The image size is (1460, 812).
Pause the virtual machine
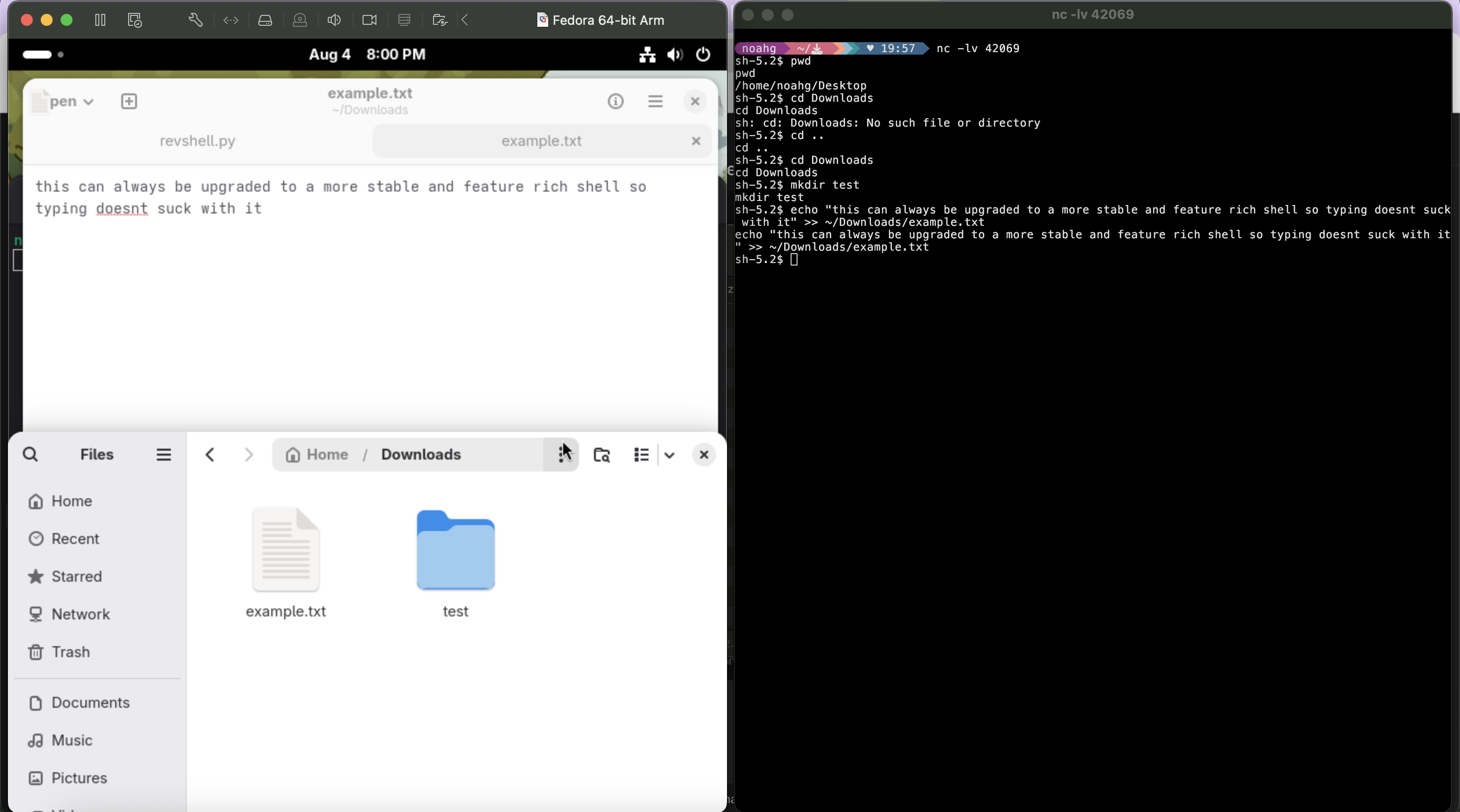[100, 20]
